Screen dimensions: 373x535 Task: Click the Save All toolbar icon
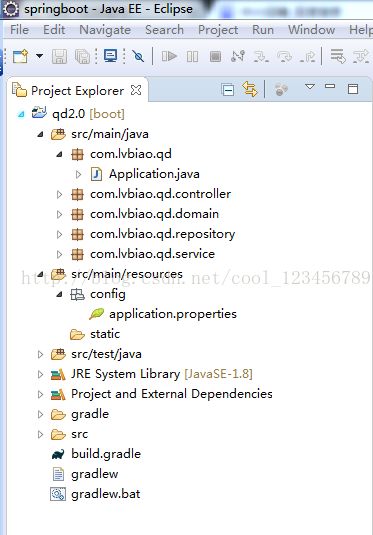[82, 56]
